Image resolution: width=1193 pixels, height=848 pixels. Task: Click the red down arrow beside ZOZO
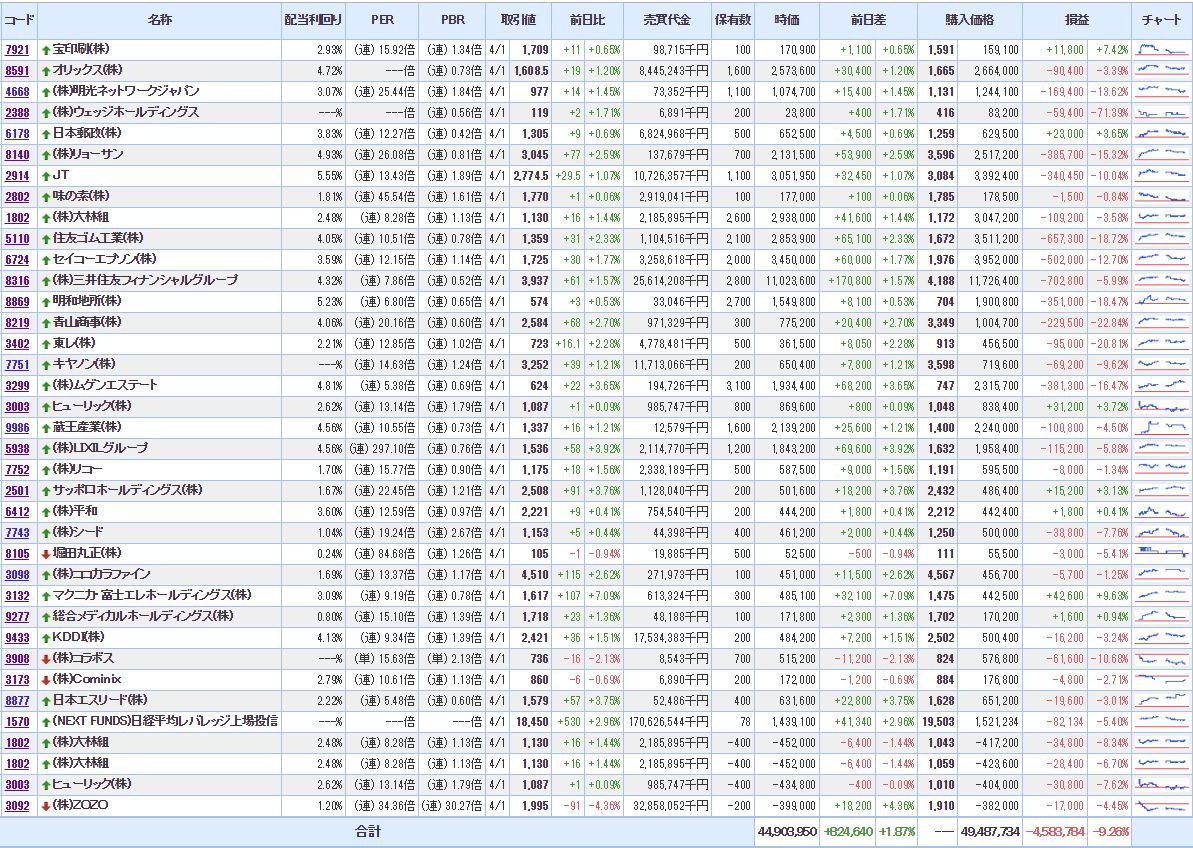(46, 805)
